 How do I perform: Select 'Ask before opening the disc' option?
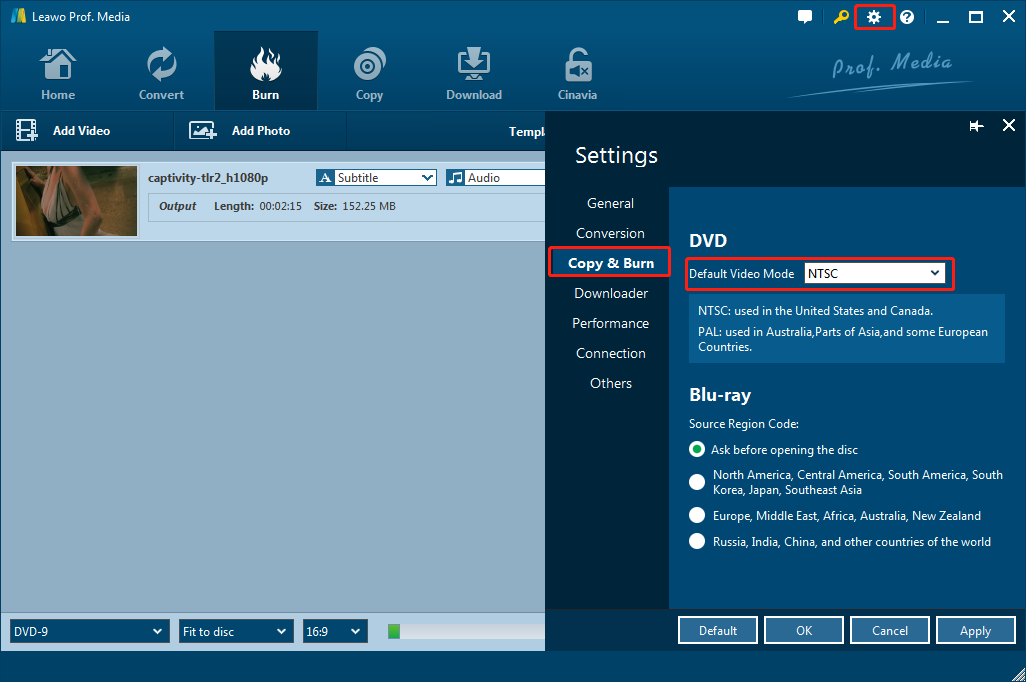(x=697, y=450)
